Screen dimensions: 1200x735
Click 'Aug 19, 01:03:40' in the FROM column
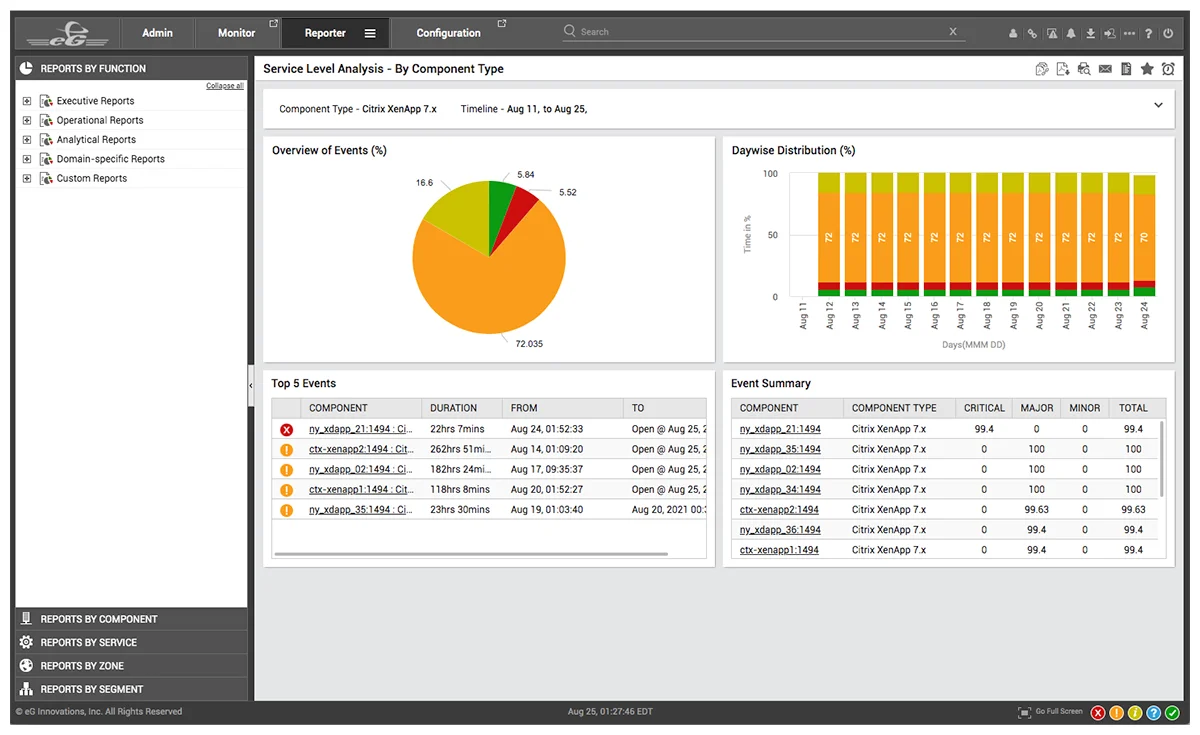click(547, 510)
